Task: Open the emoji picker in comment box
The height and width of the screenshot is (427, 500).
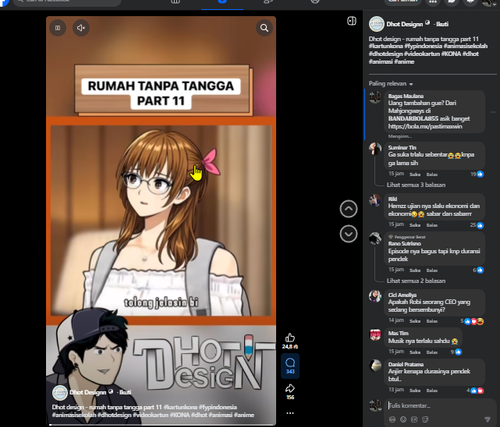Action: coord(403,419)
